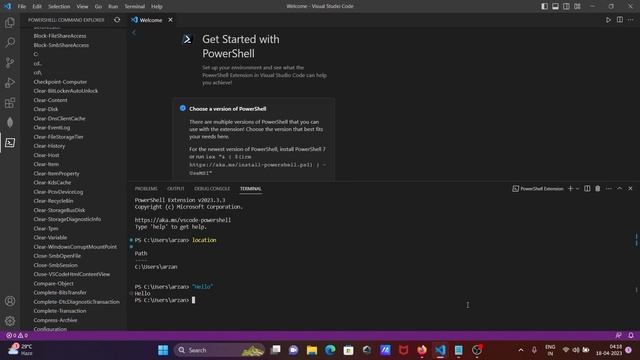The width and height of the screenshot is (640, 360).
Task: Switch to the Problems tab
Action: (146, 189)
